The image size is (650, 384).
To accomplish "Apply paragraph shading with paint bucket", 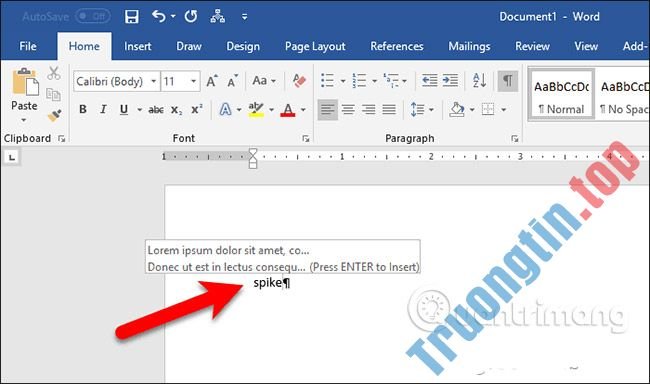I will point(457,109).
